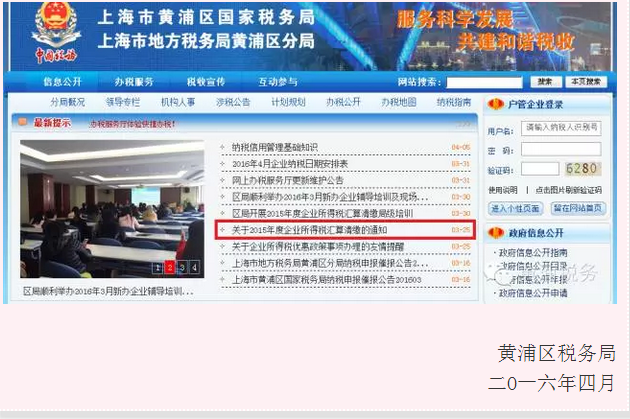Open 网上办税服务厅更新维护公告 item
The image size is (630, 419).
(288, 180)
